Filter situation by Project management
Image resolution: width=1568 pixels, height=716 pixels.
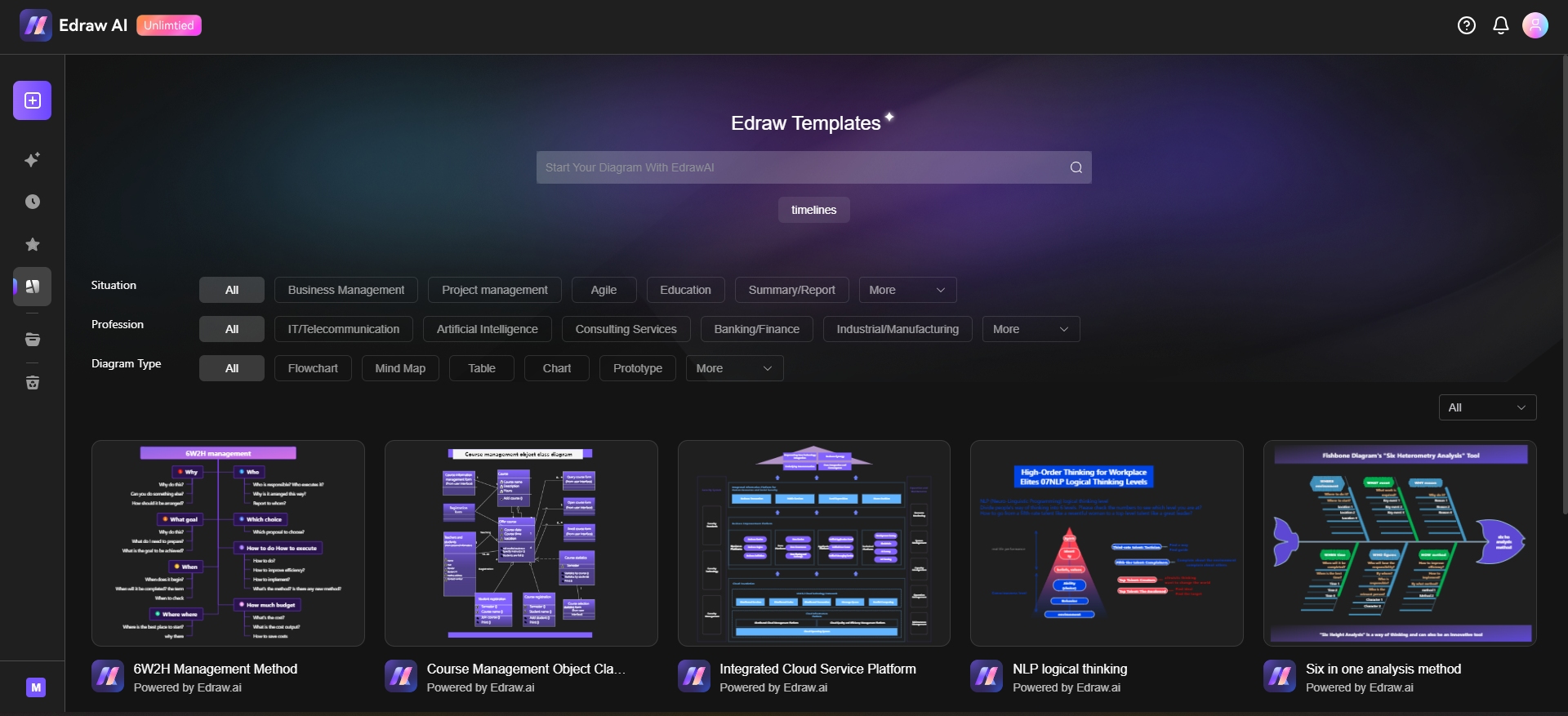point(495,290)
